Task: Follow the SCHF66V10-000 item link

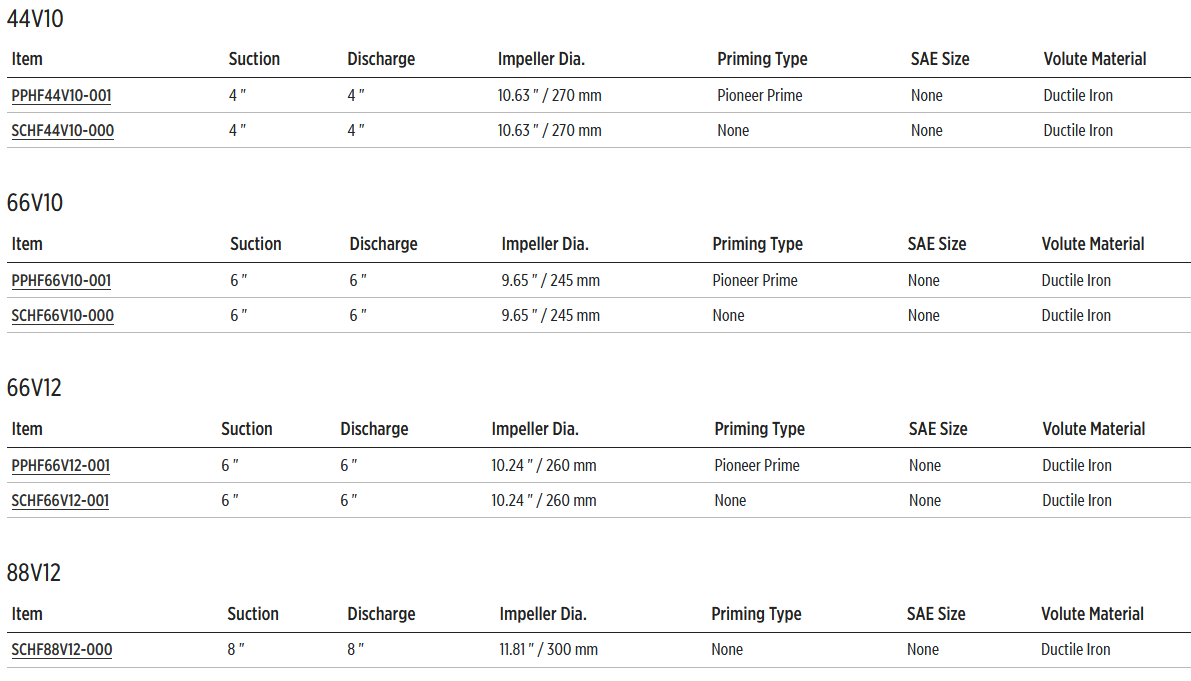Action: (62, 316)
